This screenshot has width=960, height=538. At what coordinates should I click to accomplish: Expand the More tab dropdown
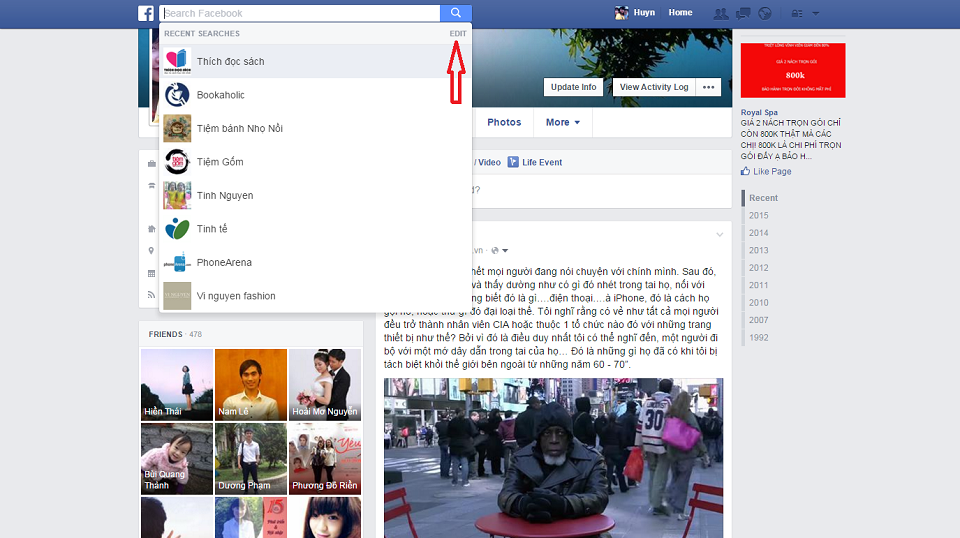563,122
